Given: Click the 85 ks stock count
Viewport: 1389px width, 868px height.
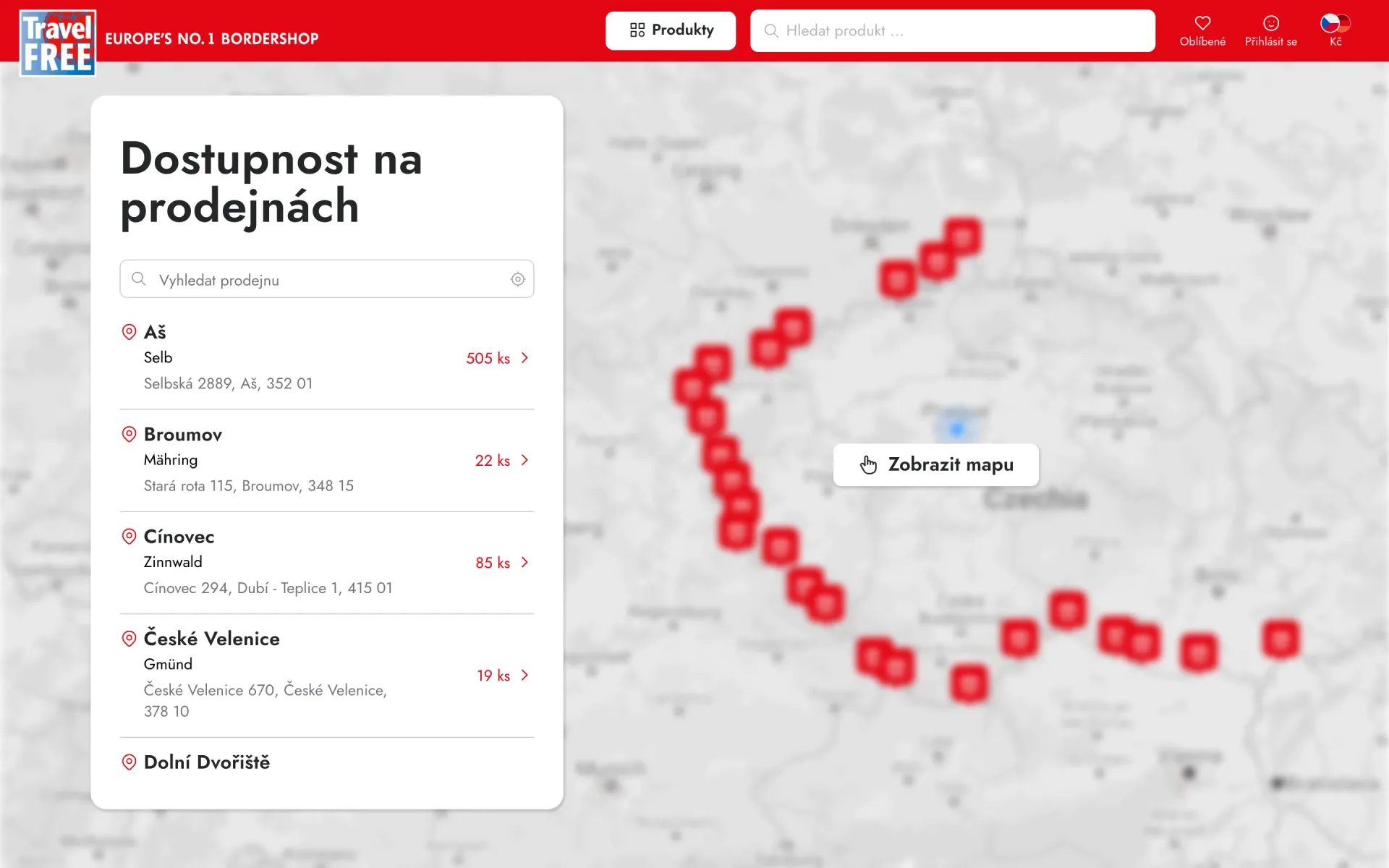Looking at the screenshot, I should tap(493, 562).
